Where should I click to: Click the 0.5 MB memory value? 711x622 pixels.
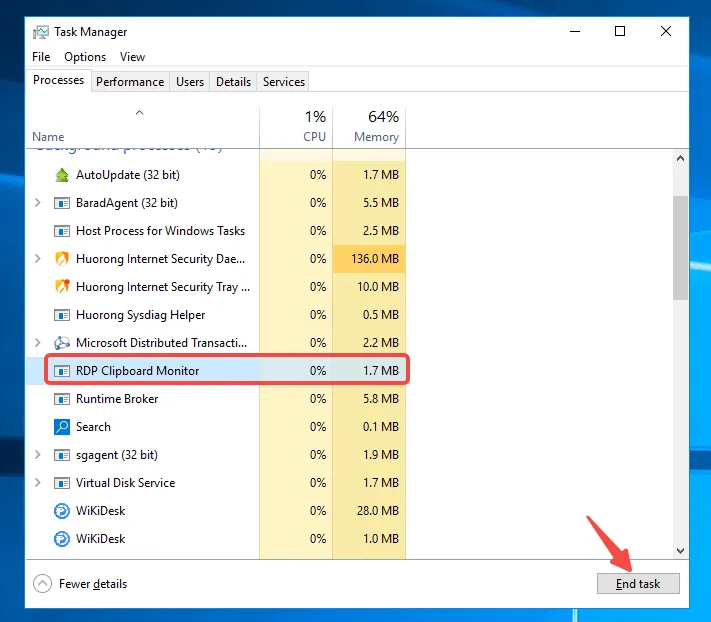click(381, 315)
